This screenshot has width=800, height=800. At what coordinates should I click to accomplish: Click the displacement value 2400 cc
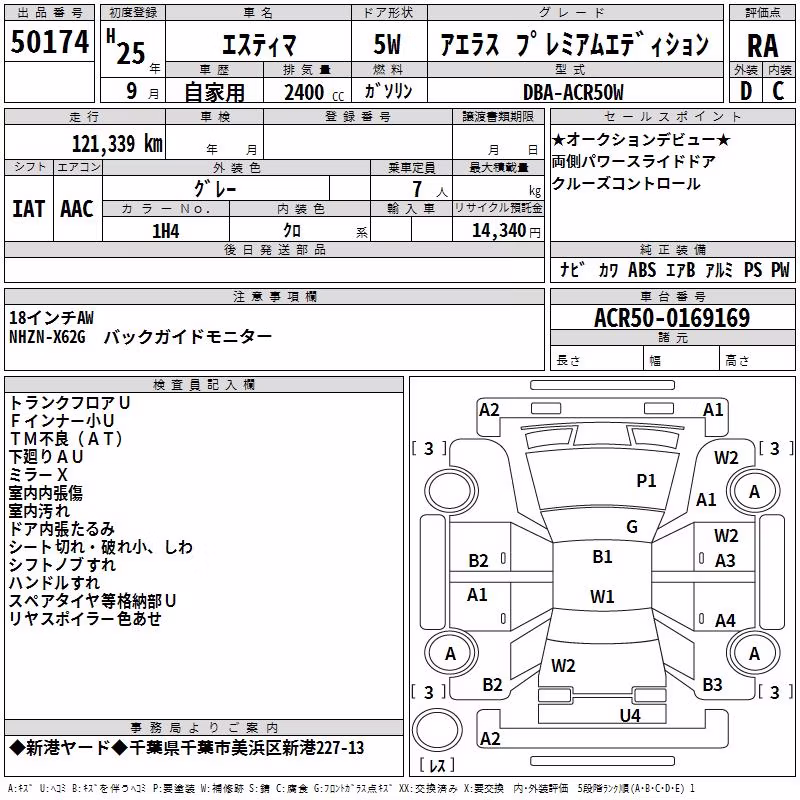[x=314, y=92]
